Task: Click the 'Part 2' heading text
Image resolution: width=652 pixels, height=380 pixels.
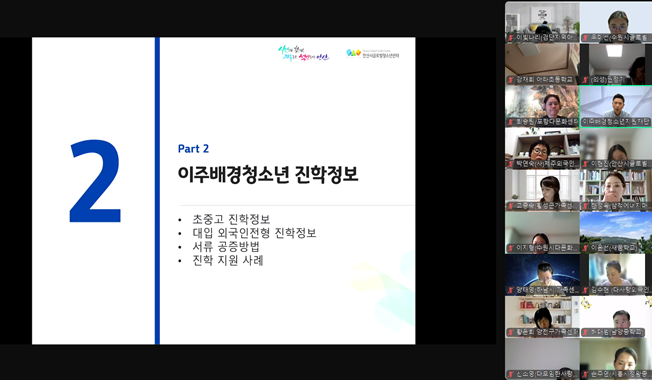Action: pos(193,148)
